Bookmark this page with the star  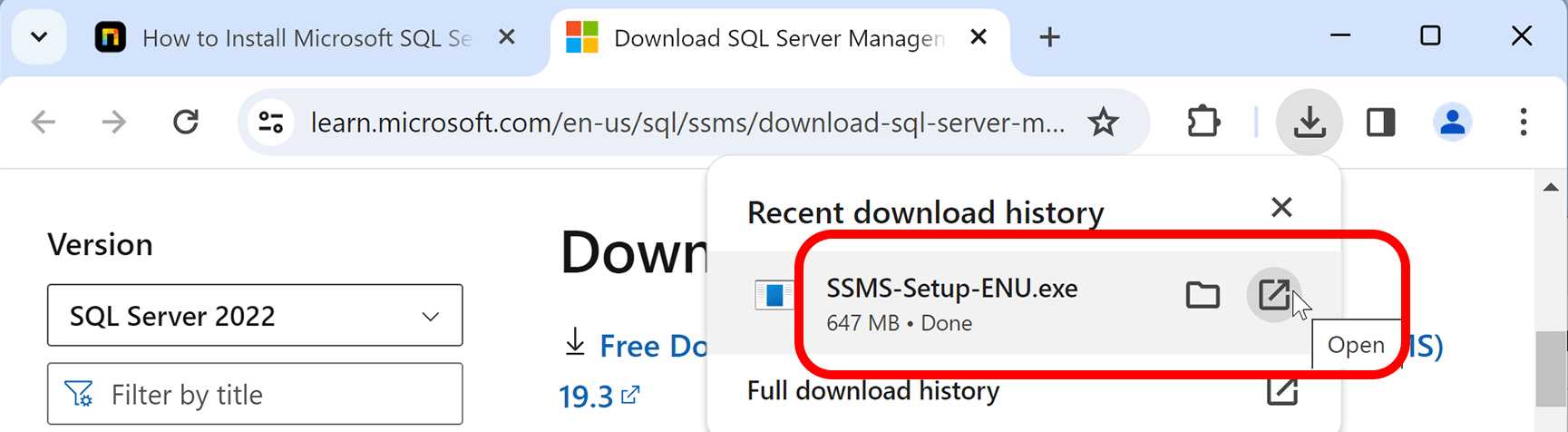coord(1103,122)
